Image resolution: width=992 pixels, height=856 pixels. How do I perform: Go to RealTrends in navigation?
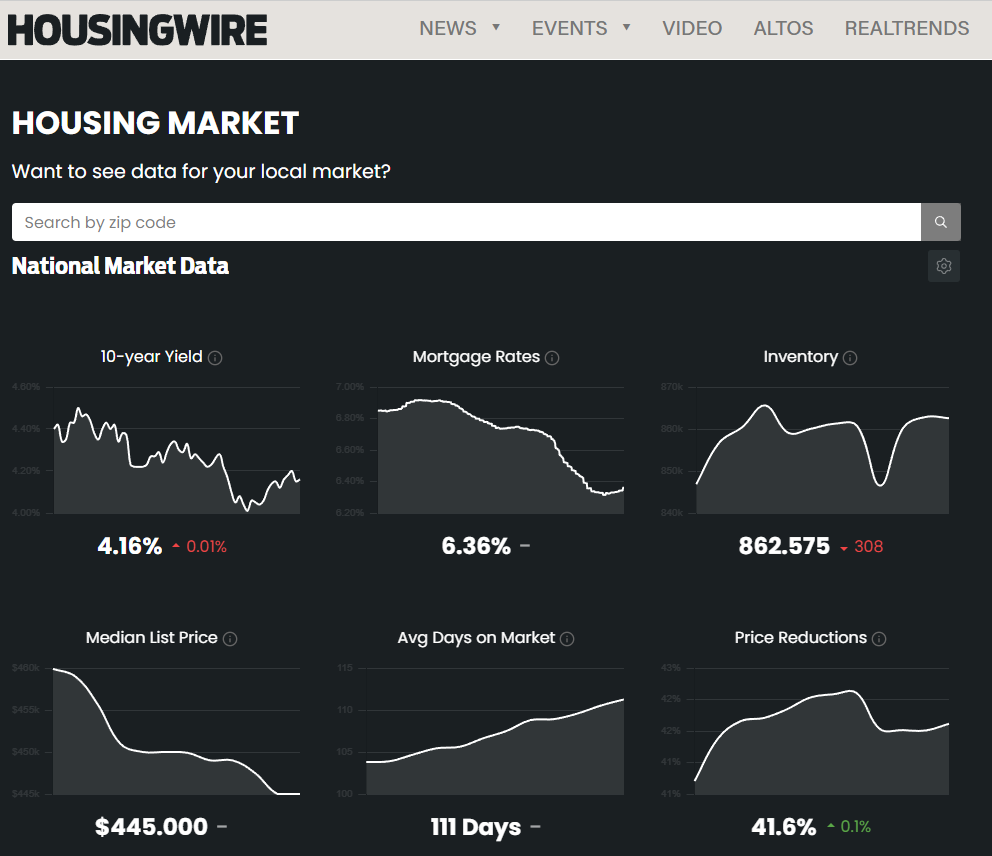906,28
